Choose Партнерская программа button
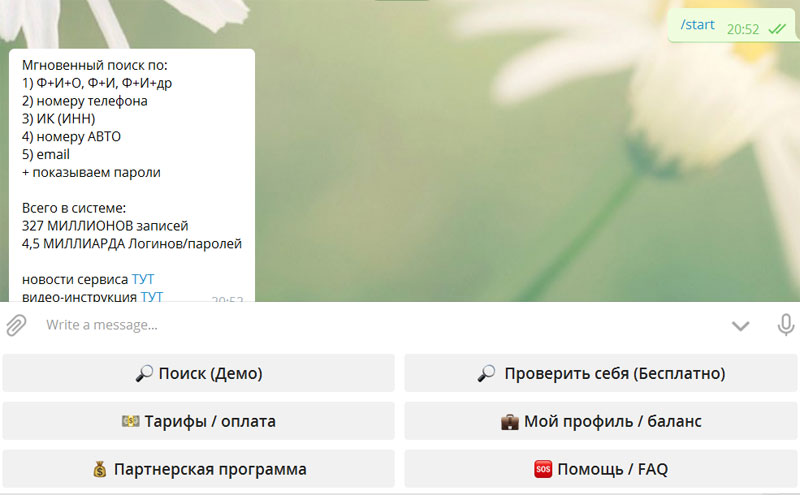 (198, 469)
